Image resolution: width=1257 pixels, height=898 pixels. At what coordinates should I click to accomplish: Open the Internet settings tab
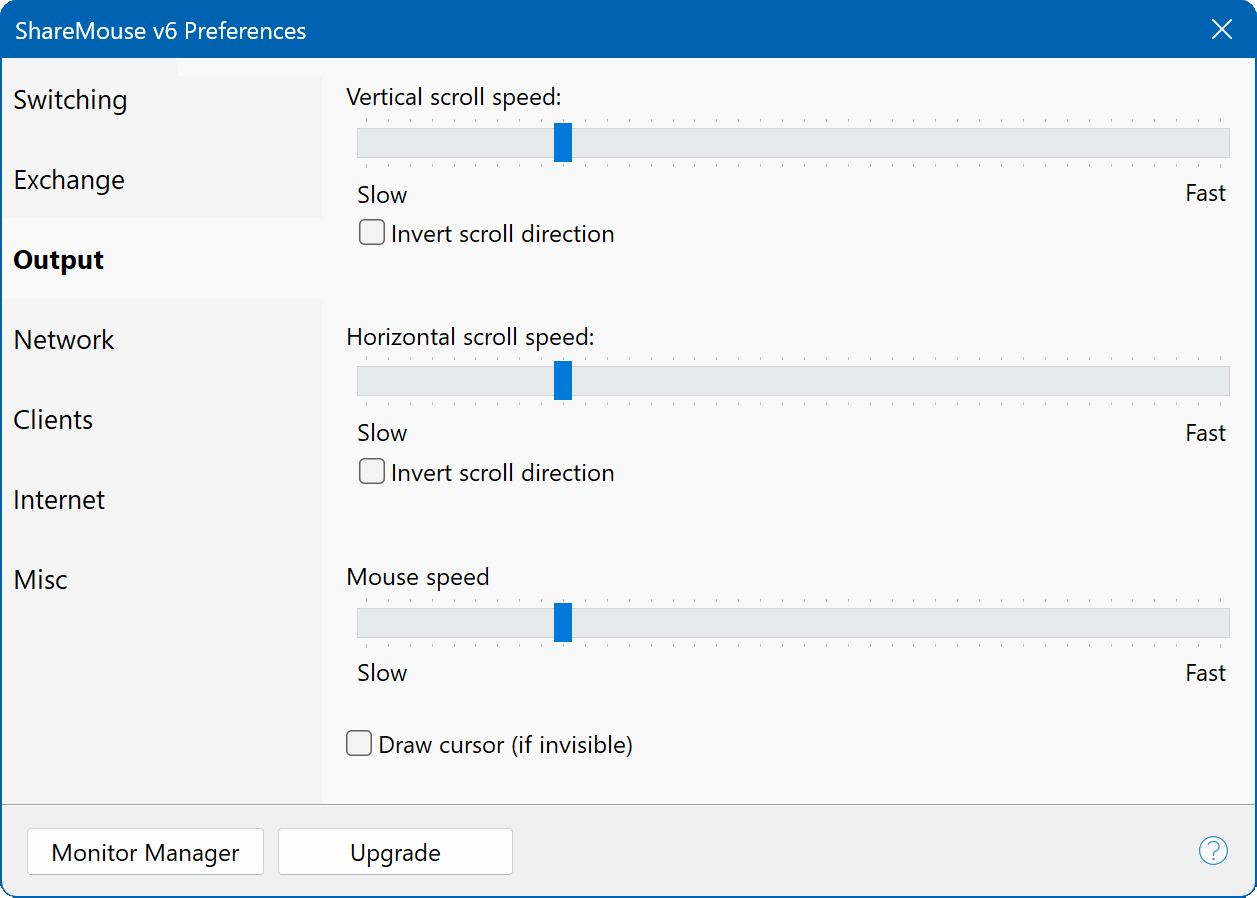[x=162, y=500]
